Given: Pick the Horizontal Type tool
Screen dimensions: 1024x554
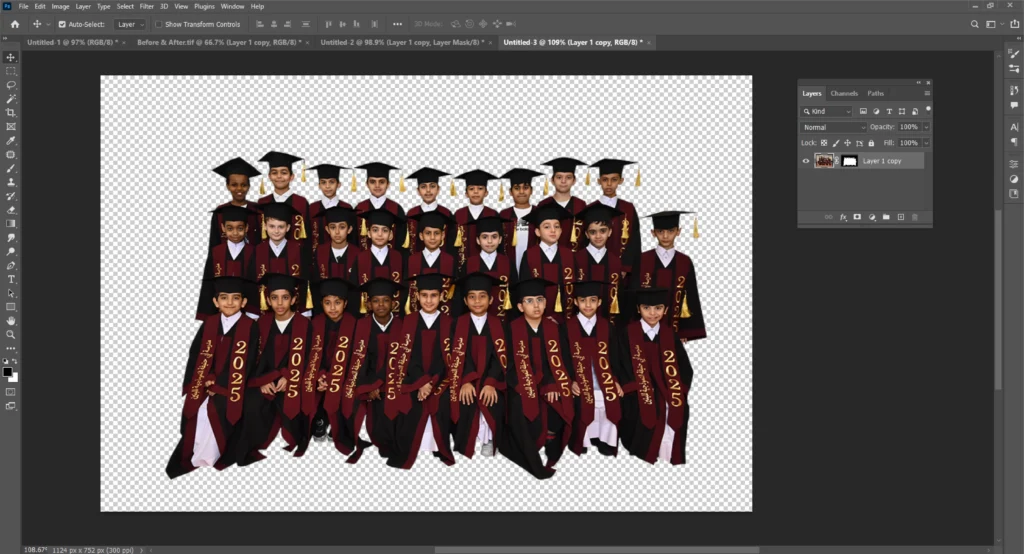Looking at the screenshot, I should tap(11, 280).
